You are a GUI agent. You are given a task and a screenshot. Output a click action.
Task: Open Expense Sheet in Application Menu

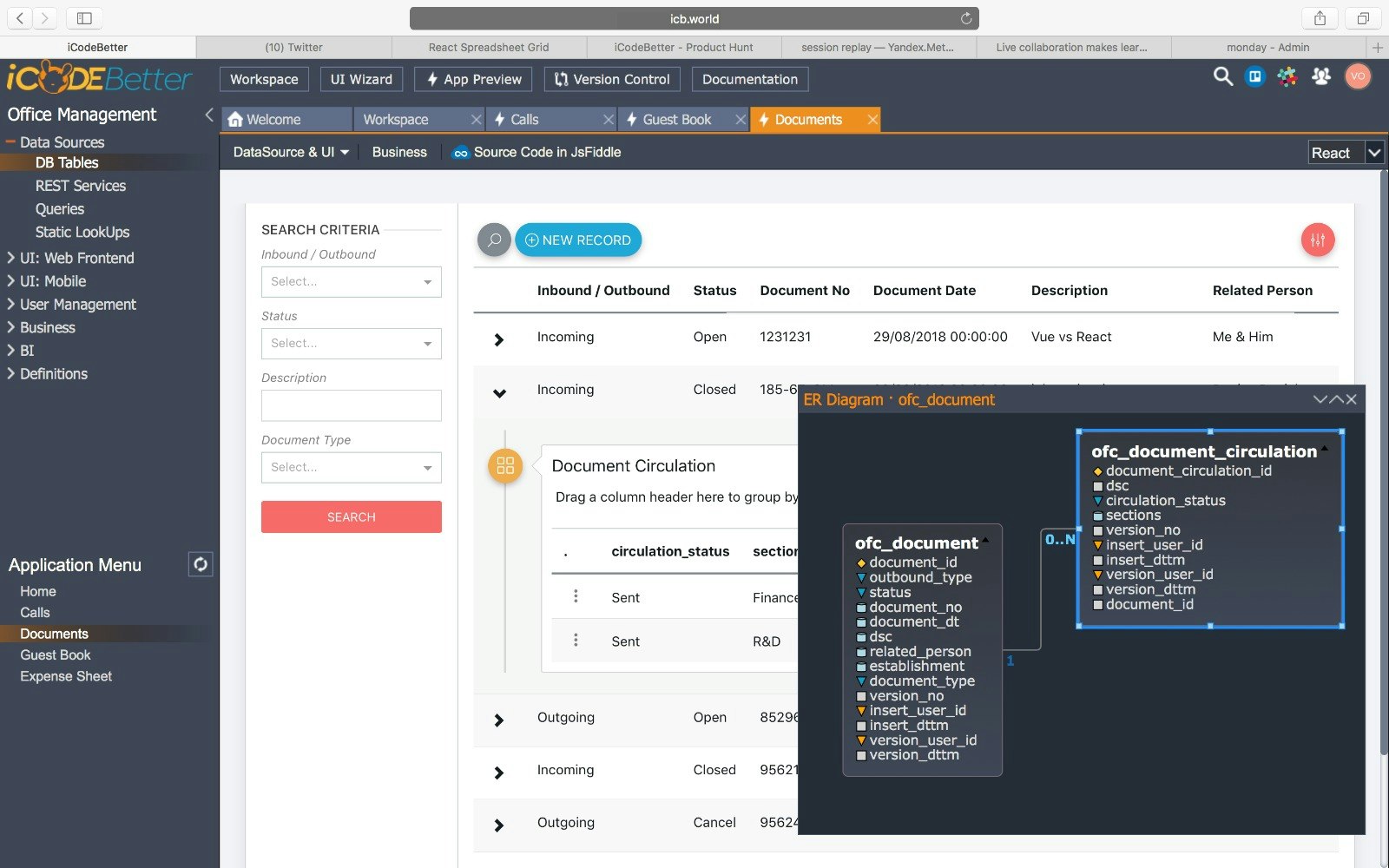[x=66, y=676]
